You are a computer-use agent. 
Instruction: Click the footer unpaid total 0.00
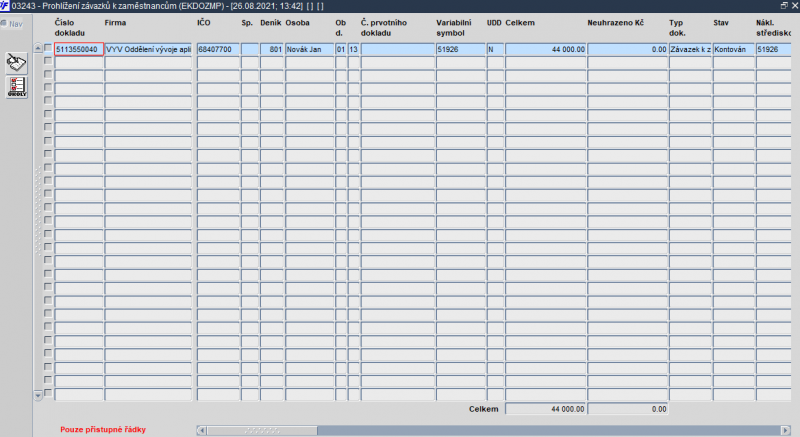(628, 409)
